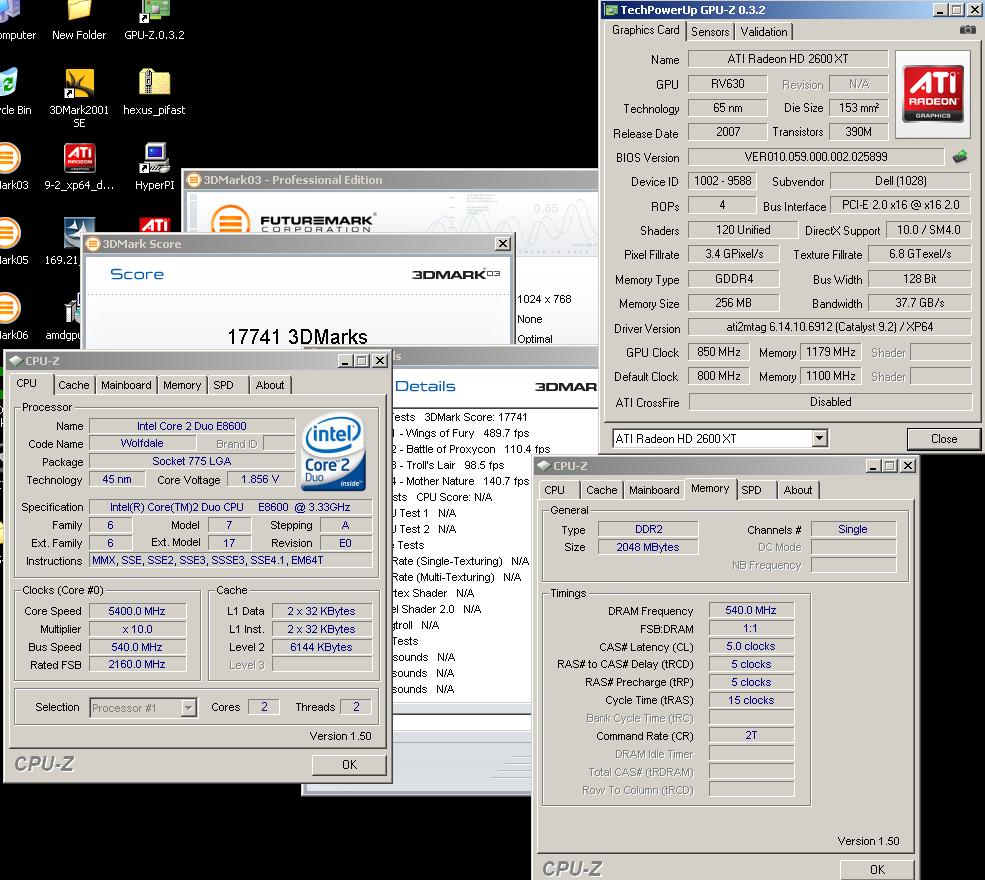
Task: Click the Intel Core 2 Duo logo
Action: click(333, 451)
